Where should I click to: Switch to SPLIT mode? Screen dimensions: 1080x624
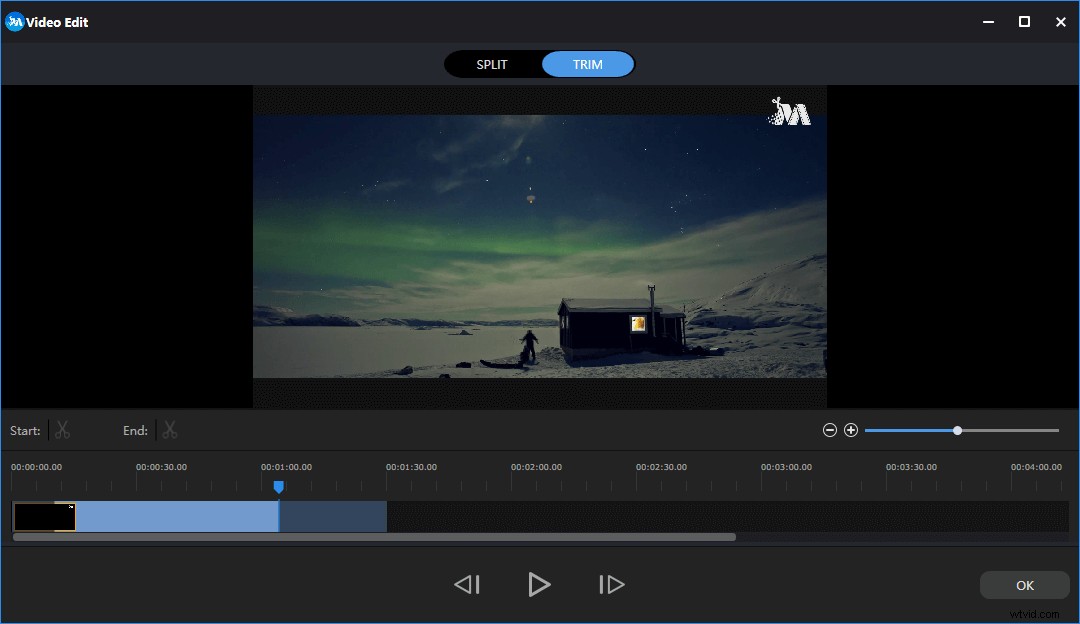coord(491,63)
